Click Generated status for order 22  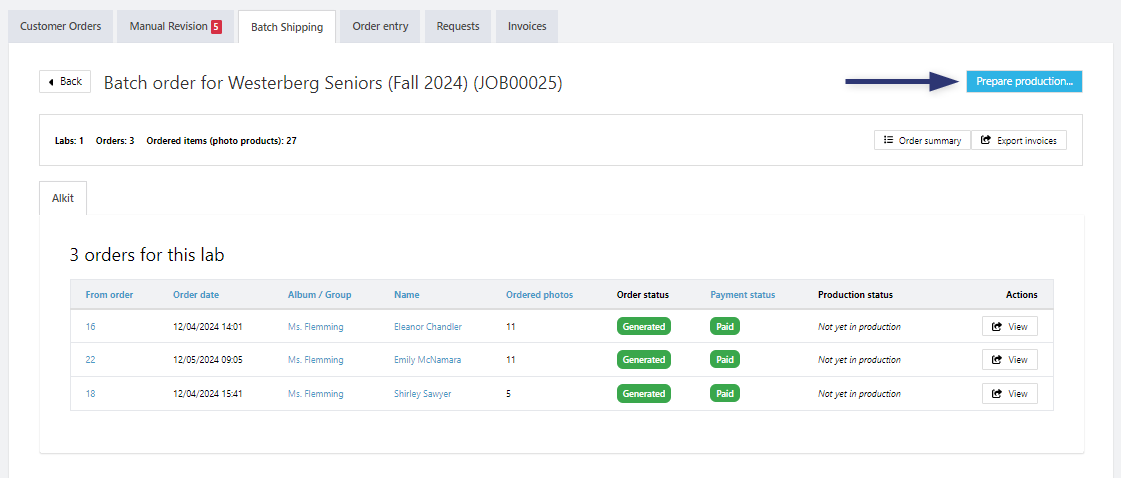643,359
